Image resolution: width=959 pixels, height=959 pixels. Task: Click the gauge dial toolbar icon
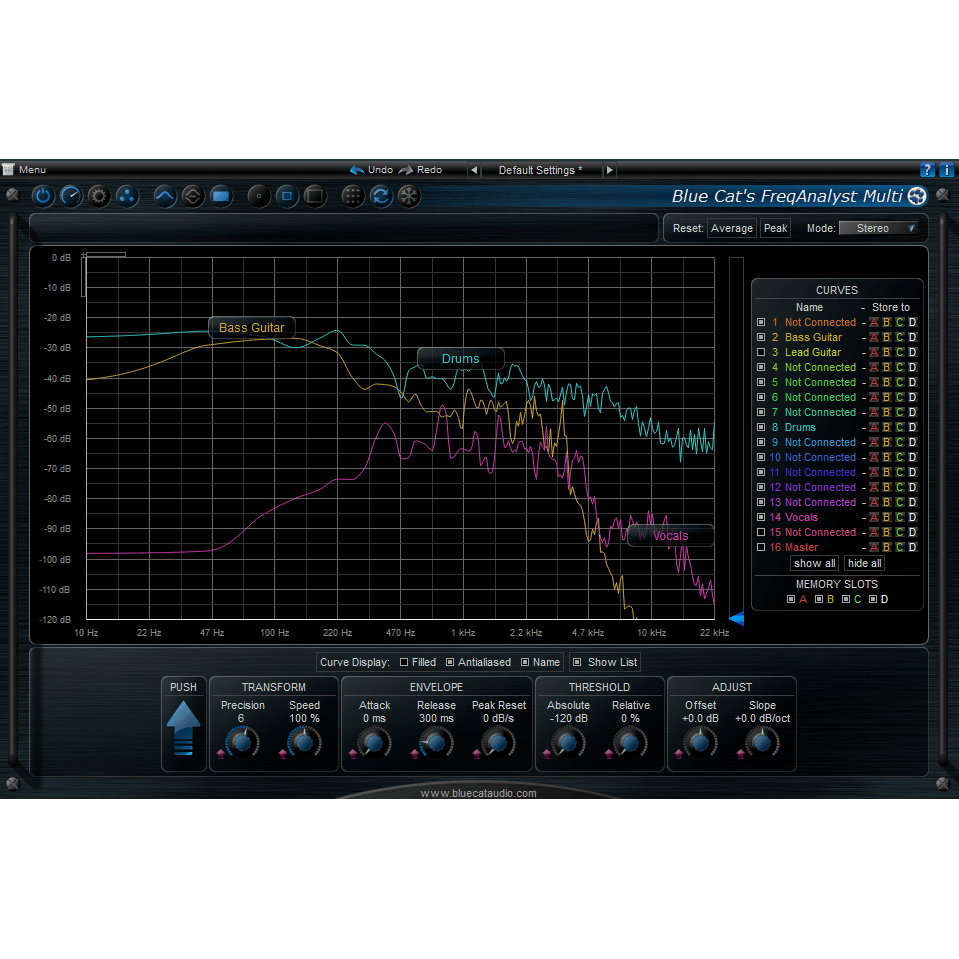point(71,196)
